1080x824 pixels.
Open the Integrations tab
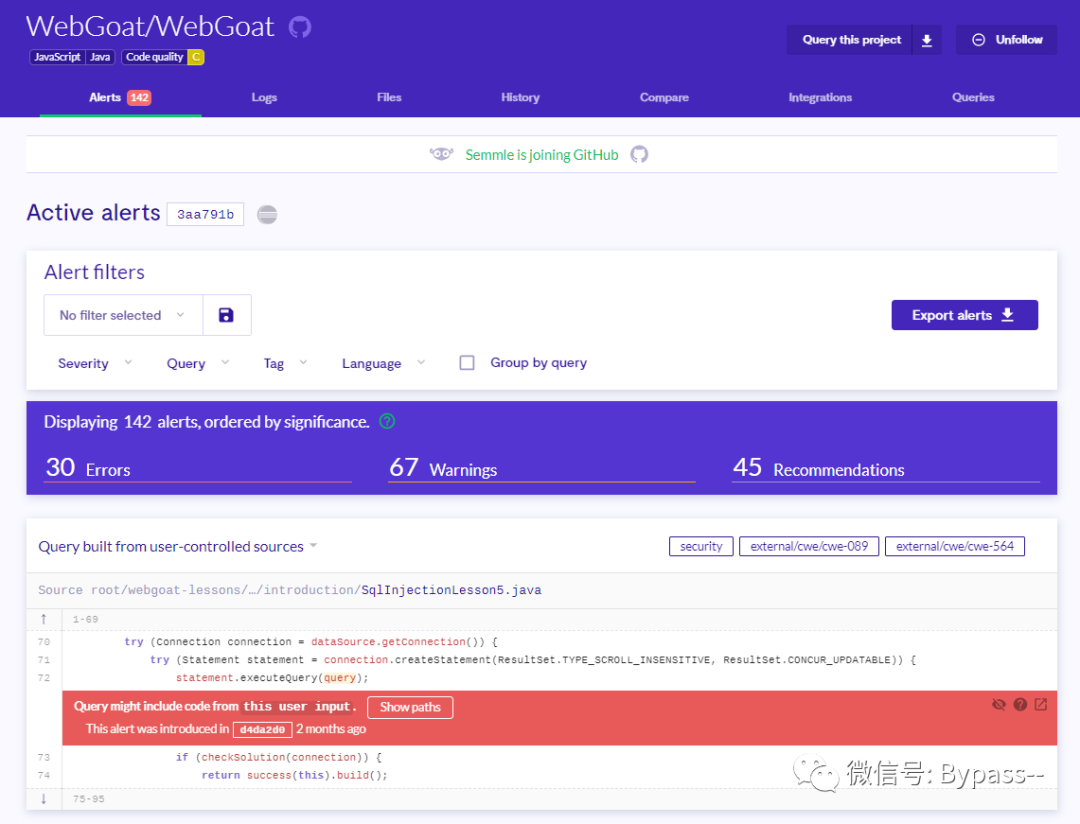[x=820, y=98]
